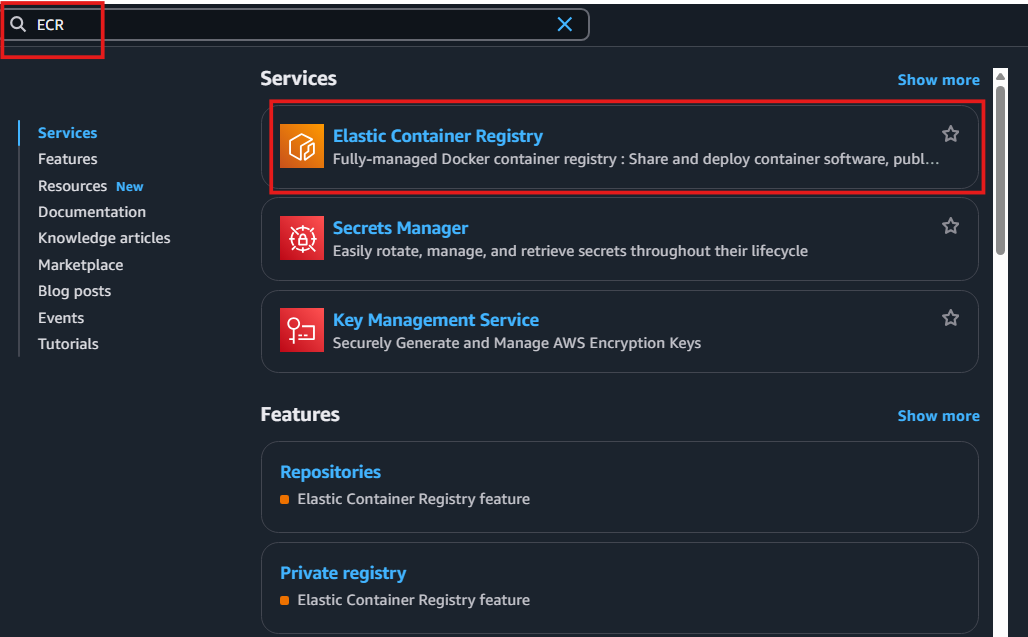Viewport: 1028px width, 637px height.
Task: Clear the ECR search text
Action: [564, 25]
